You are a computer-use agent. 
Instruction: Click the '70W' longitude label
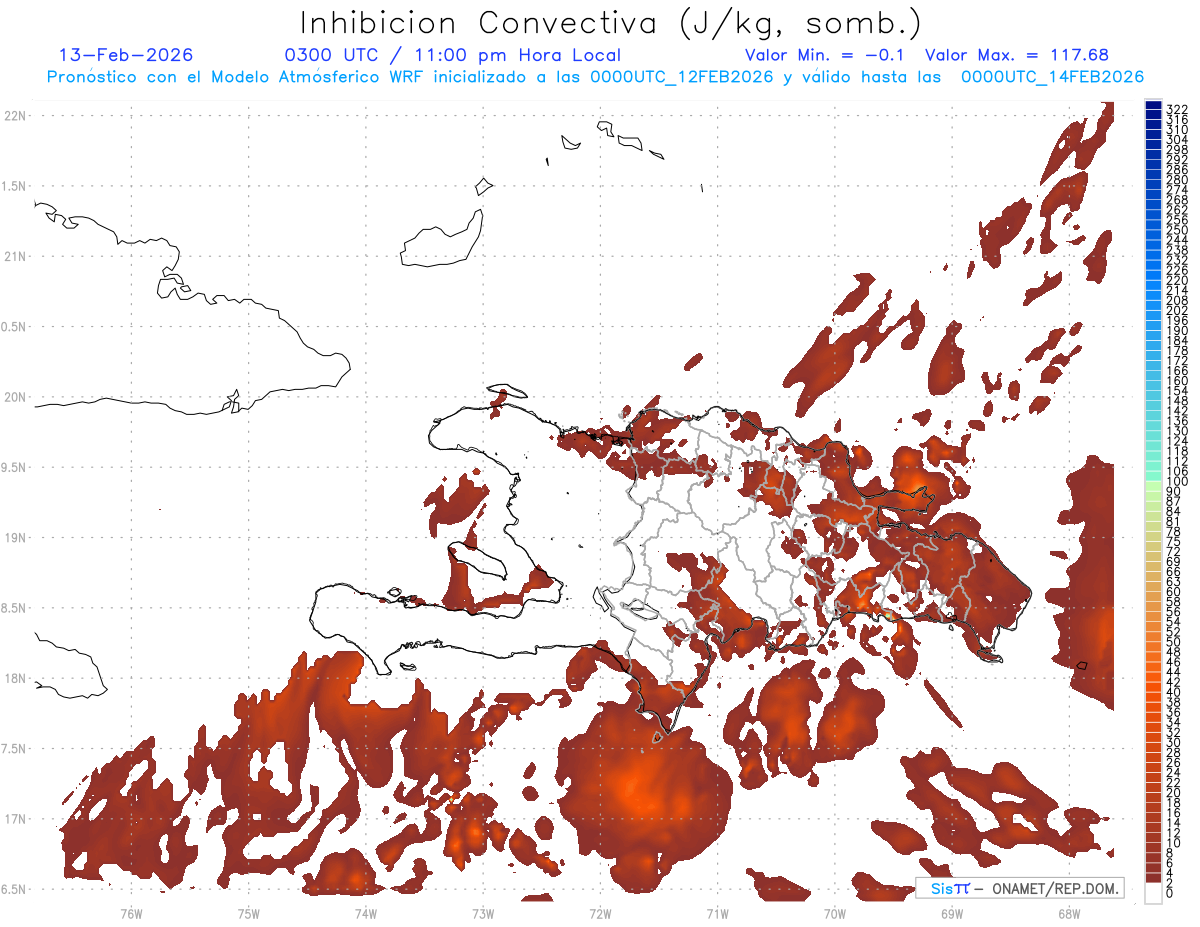coord(835,913)
